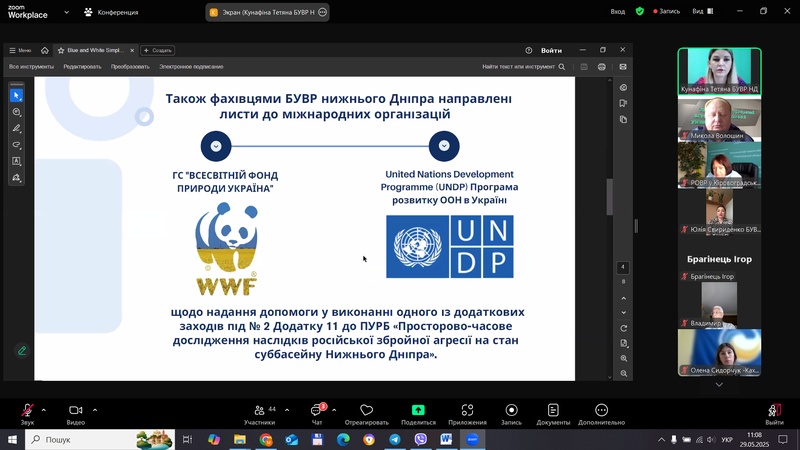The width and height of the screenshot is (800, 450).
Task: Click the Zoom encryption green shield icon
Action: [640, 11]
